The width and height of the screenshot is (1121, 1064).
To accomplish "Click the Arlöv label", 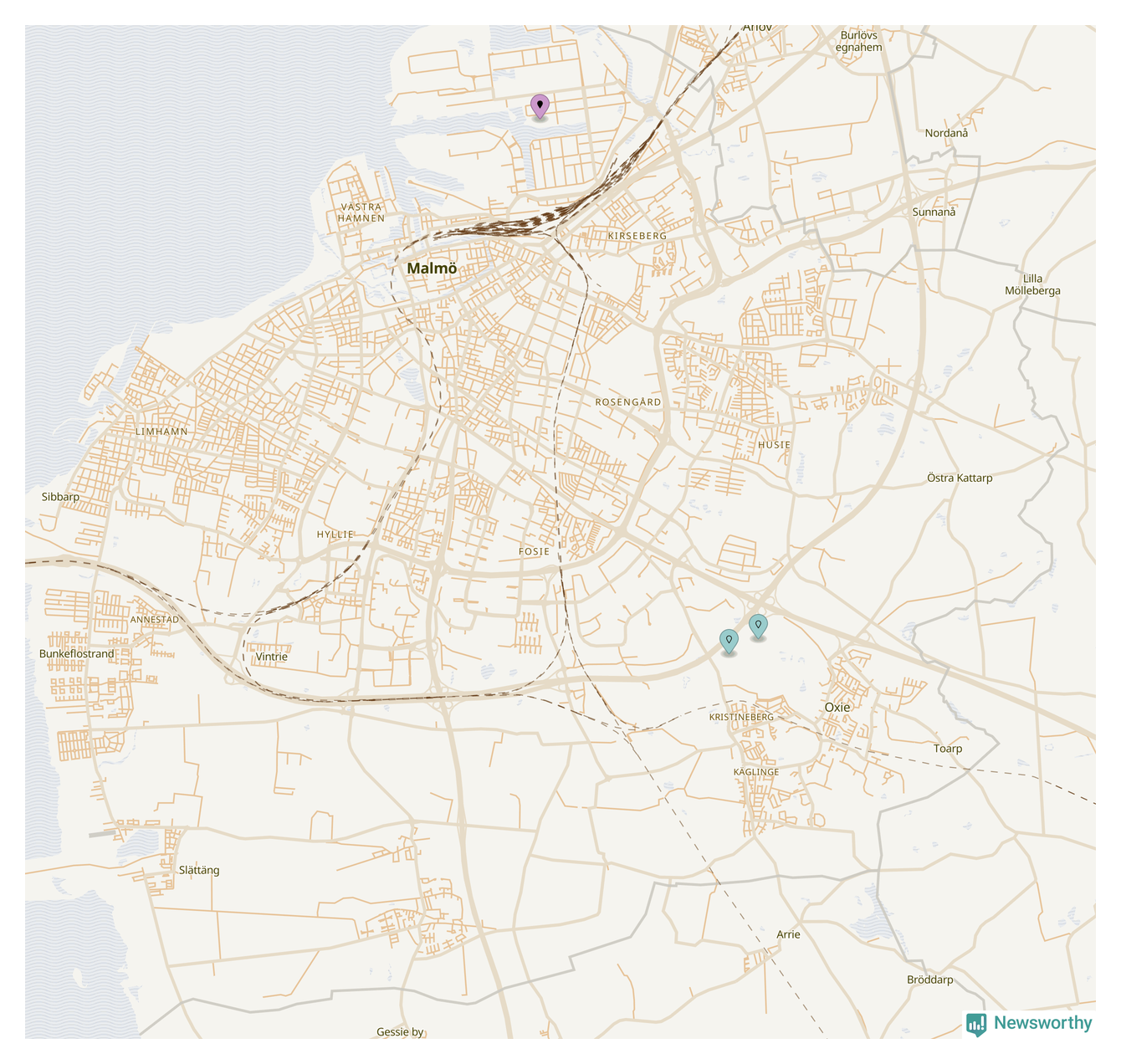I will coord(757,28).
